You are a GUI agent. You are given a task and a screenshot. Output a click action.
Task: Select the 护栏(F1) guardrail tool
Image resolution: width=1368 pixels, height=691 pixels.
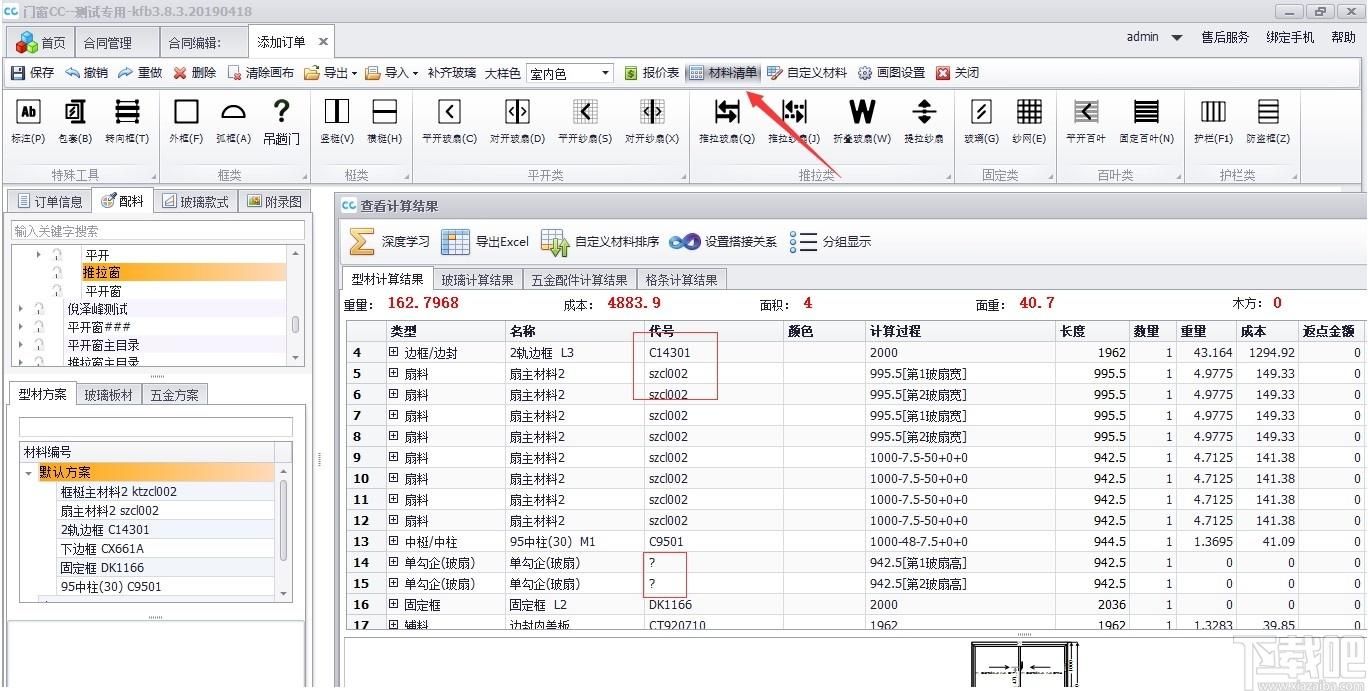coord(1213,122)
